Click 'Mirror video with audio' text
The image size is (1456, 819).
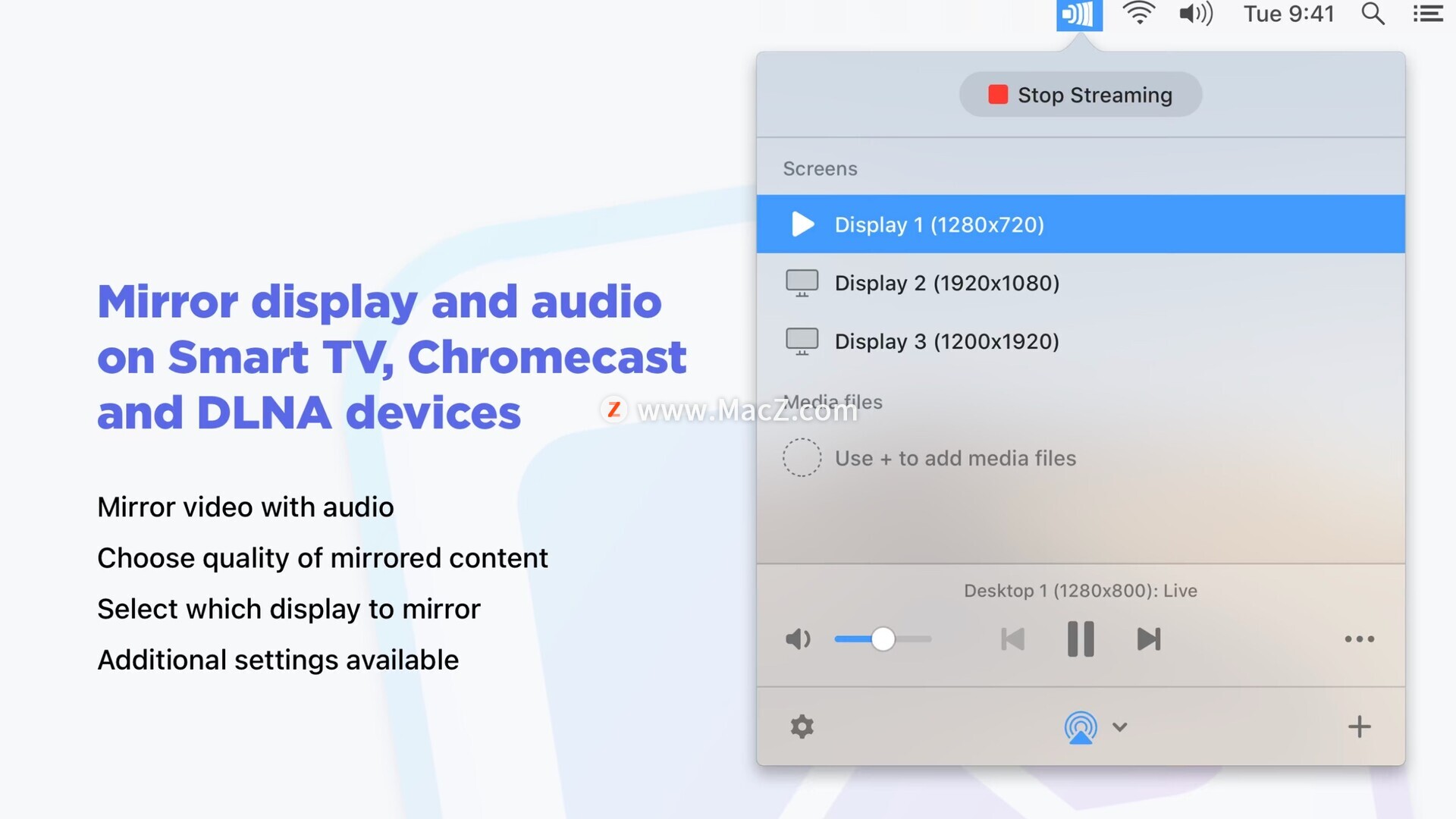(x=246, y=507)
